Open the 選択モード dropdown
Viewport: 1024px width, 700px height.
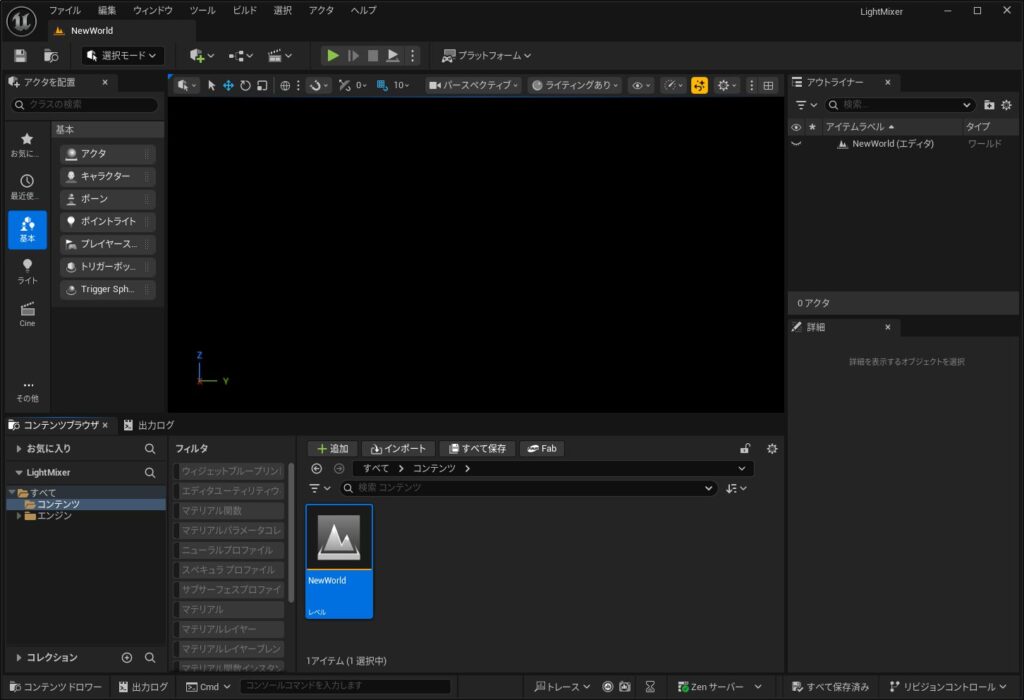(x=123, y=56)
